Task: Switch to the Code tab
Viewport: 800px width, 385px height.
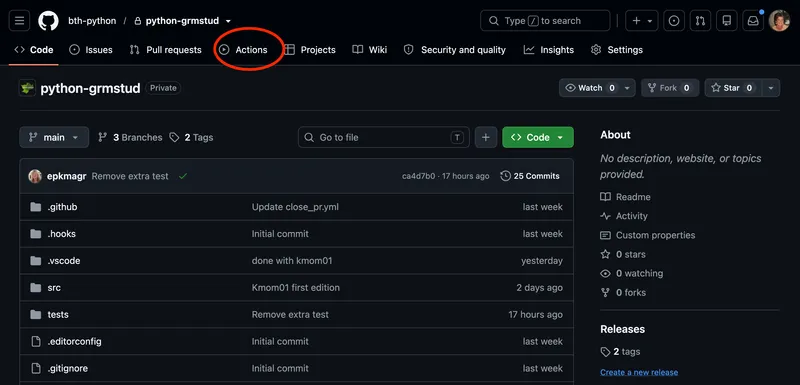Action: click(34, 50)
